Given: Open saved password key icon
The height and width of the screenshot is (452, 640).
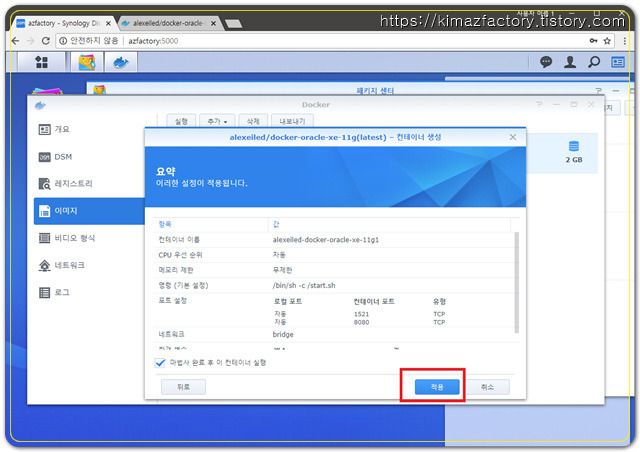Looking at the screenshot, I should point(593,41).
